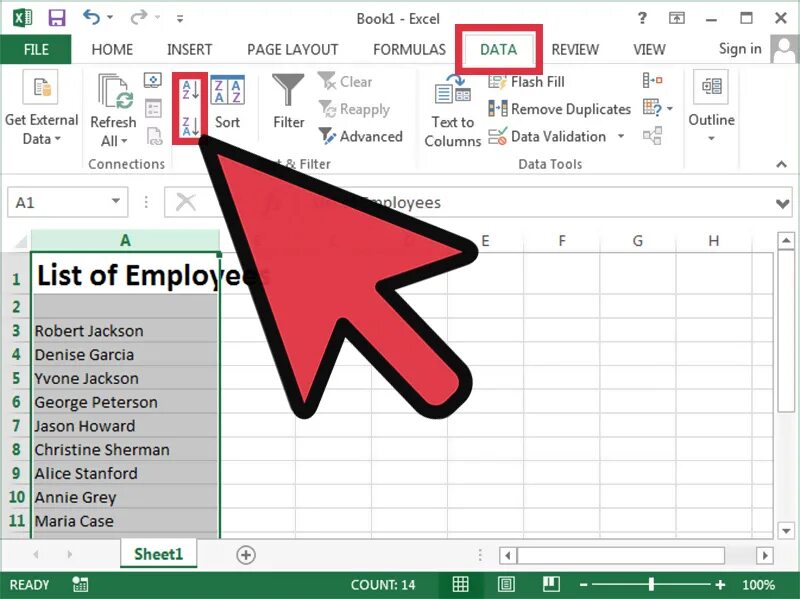The image size is (800, 599).
Task: Click the horizontal scrollbar right arrow
Action: point(764,555)
